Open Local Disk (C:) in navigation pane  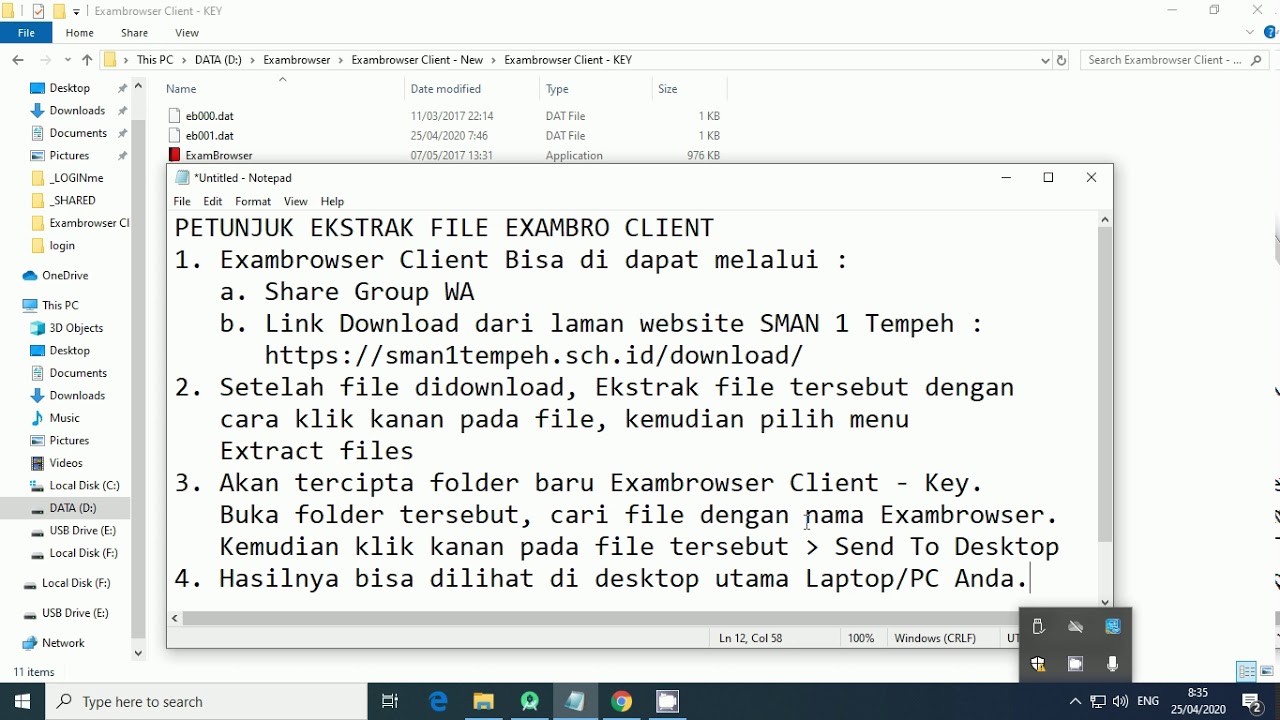[84, 486]
